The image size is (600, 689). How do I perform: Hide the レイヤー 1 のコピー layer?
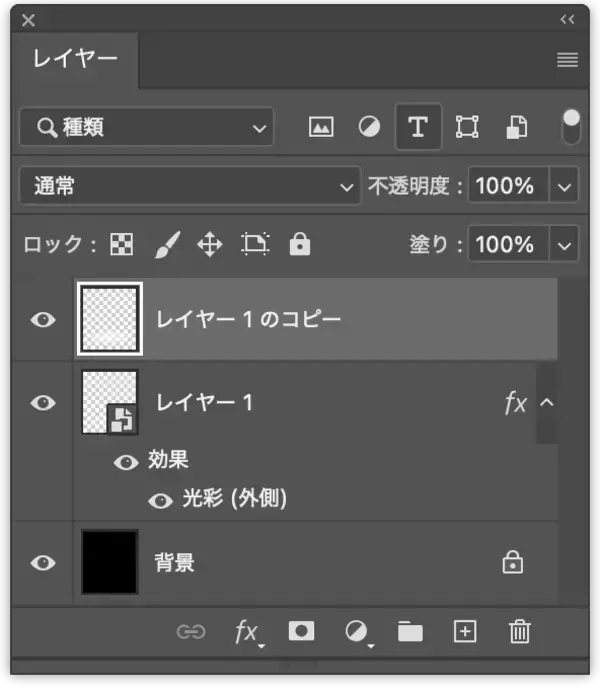pyautogui.click(x=43, y=319)
